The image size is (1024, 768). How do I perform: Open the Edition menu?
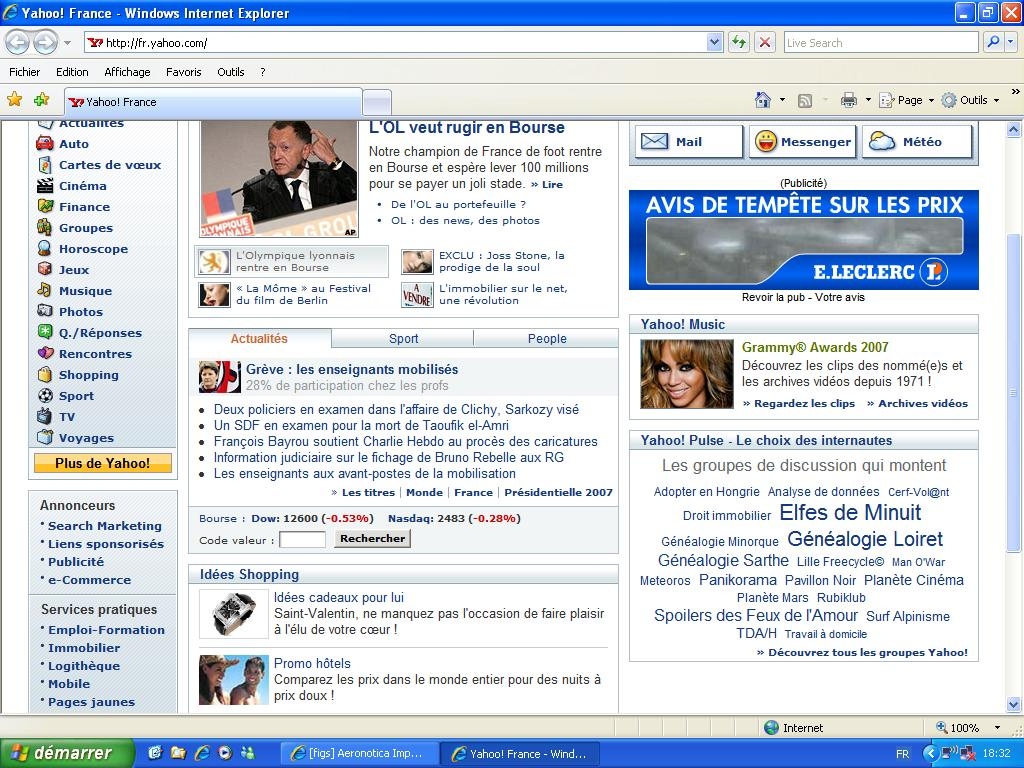72,72
